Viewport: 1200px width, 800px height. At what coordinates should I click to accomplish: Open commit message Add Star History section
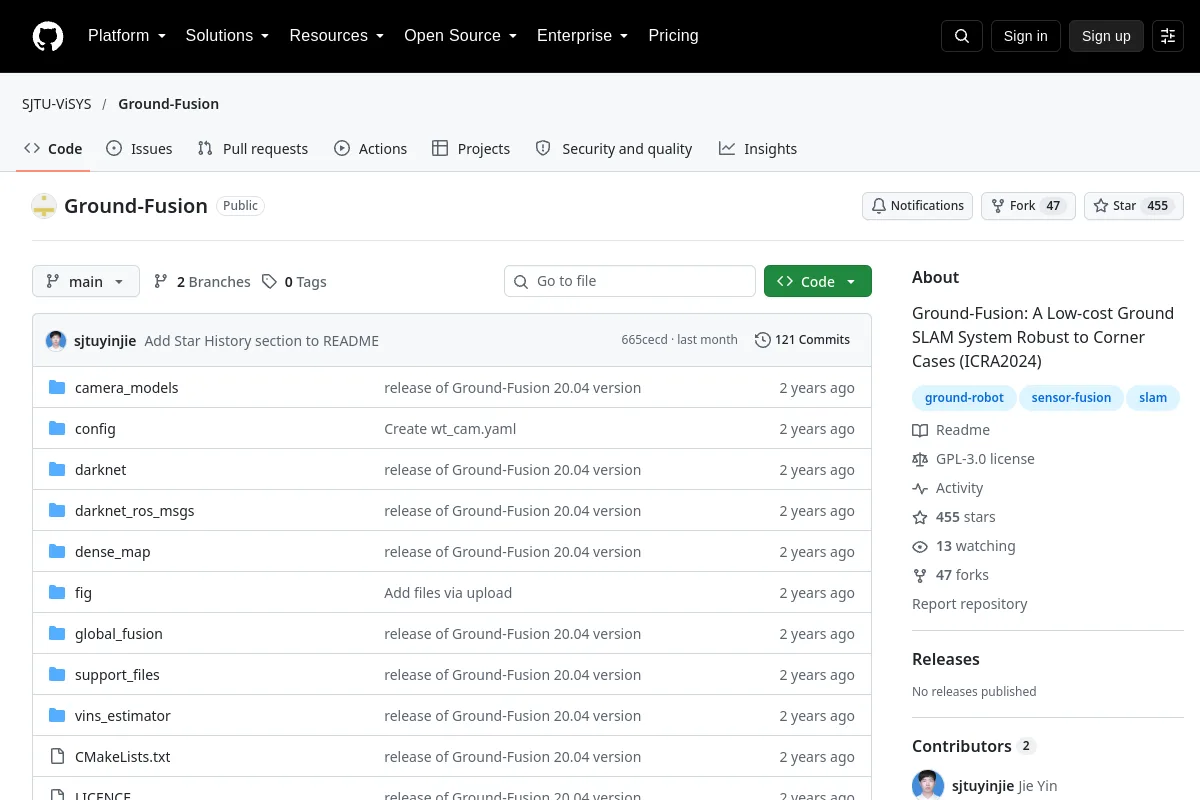[x=262, y=341]
